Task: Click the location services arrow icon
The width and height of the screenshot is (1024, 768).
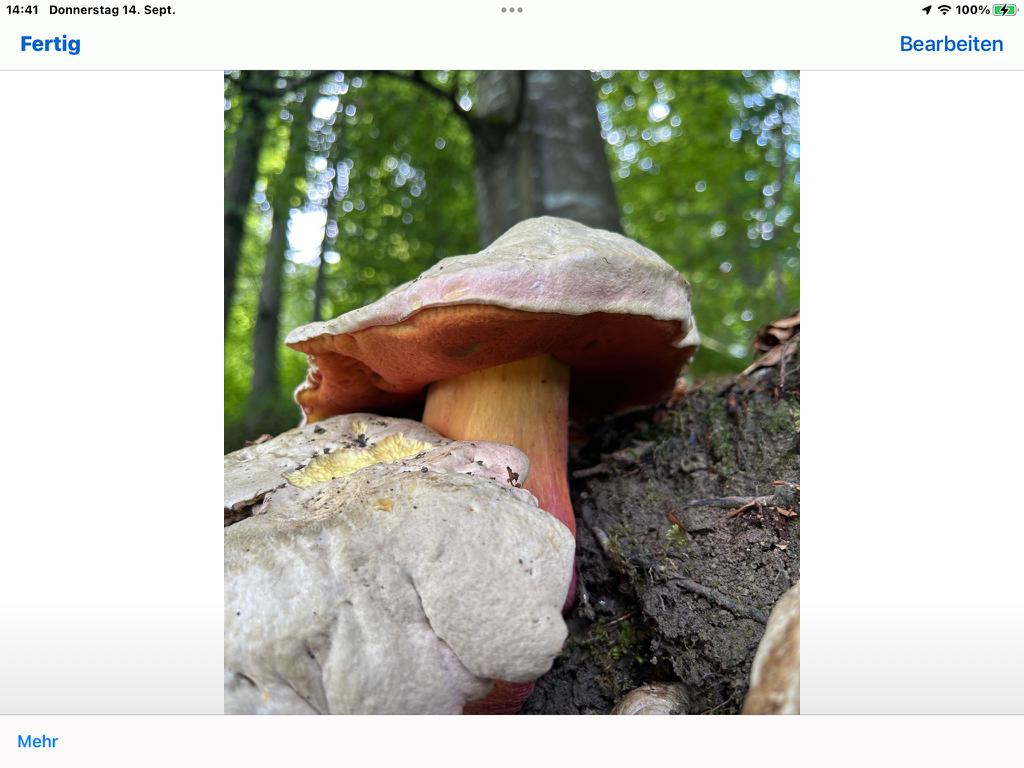Action: point(927,10)
